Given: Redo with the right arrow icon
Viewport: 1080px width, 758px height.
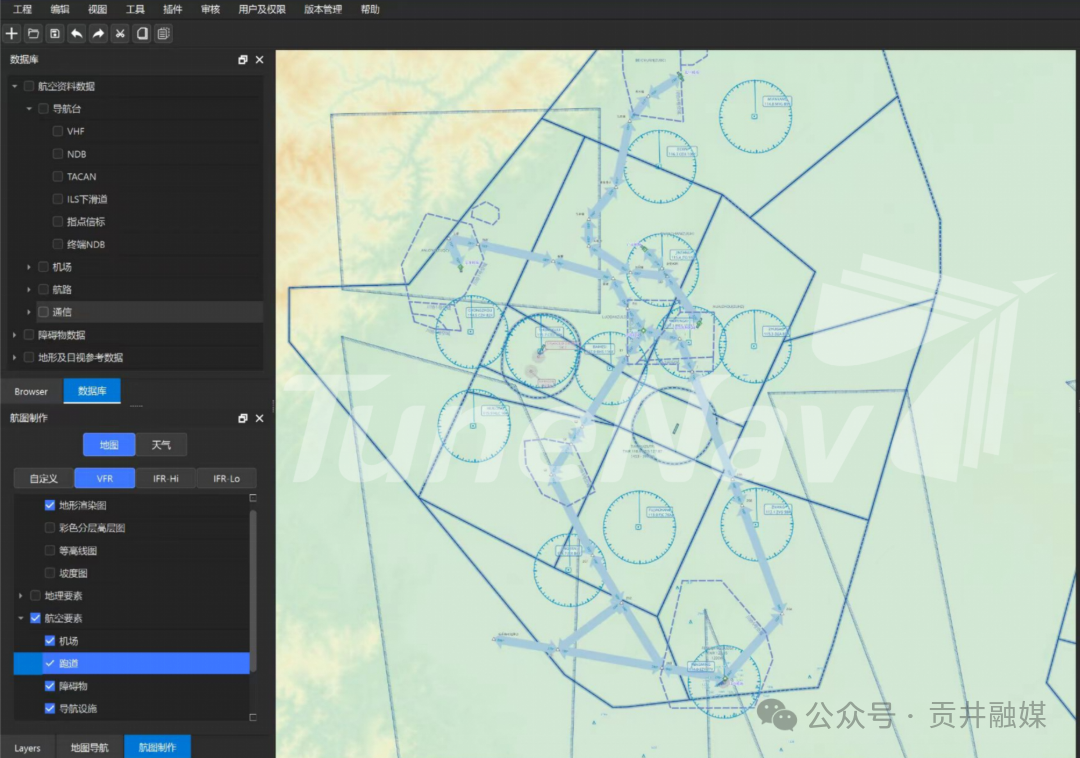Looking at the screenshot, I should [x=98, y=33].
